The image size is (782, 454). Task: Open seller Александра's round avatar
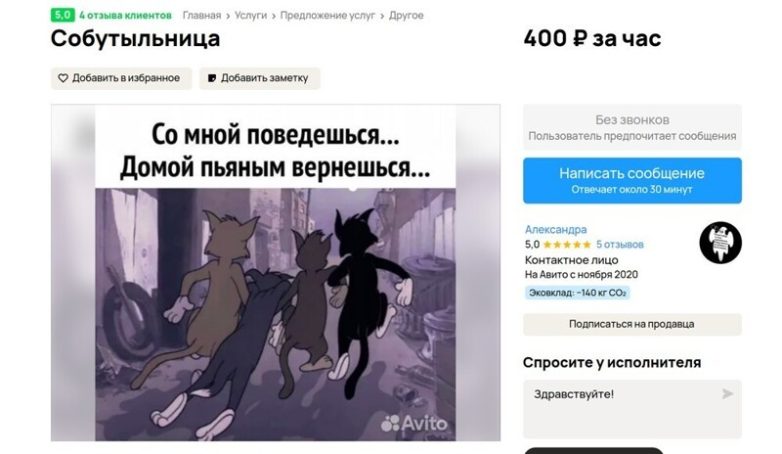[720, 243]
